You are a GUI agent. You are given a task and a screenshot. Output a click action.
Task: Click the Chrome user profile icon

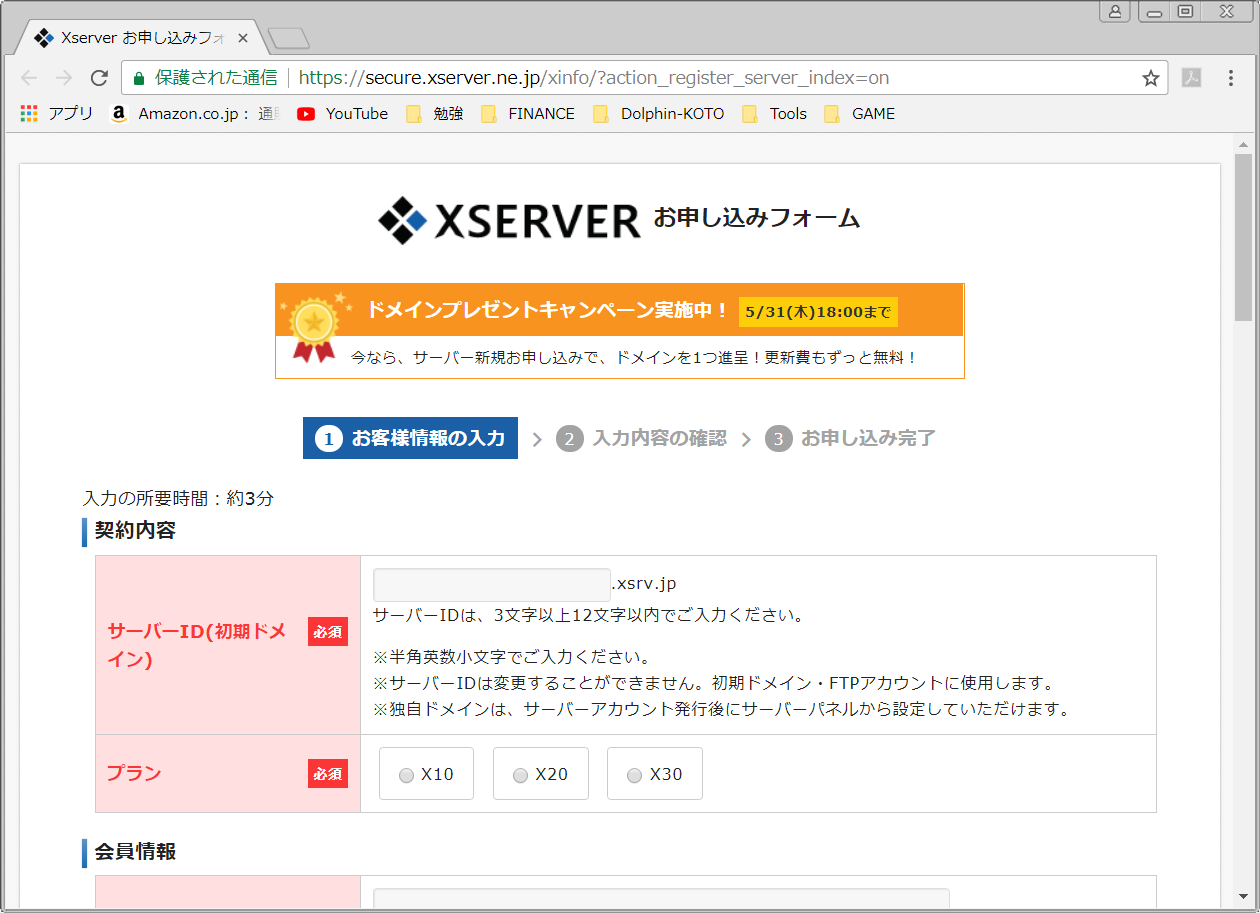(x=1115, y=11)
